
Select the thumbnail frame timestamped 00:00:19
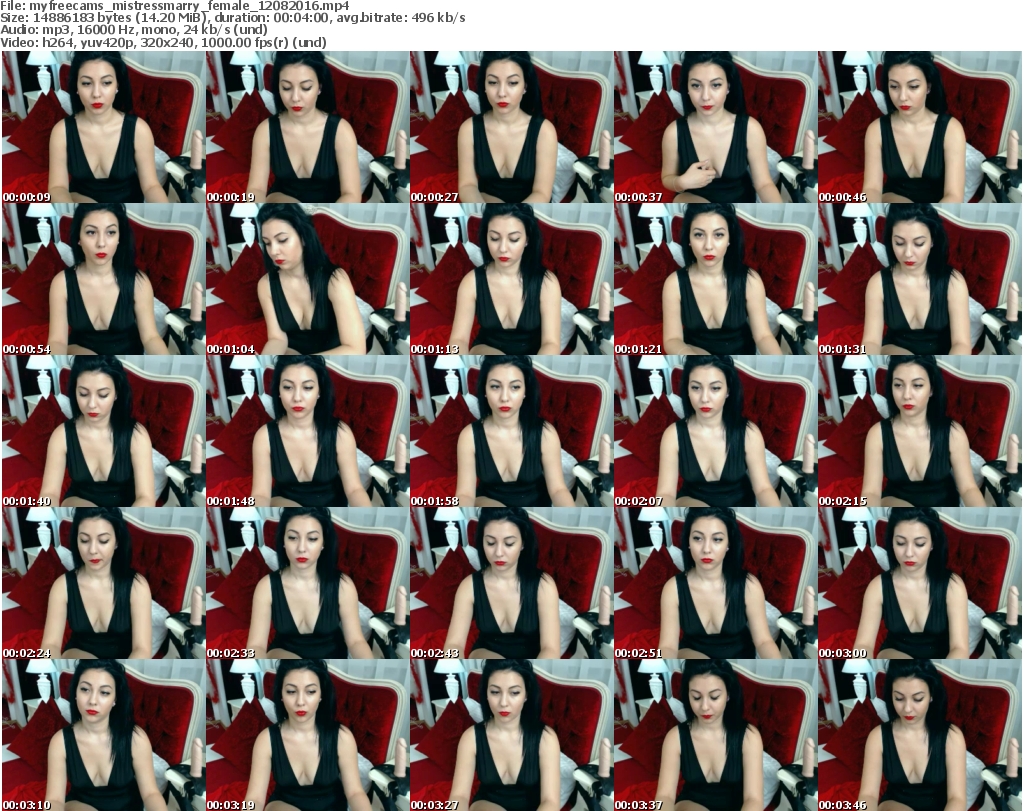tap(308, 127)
